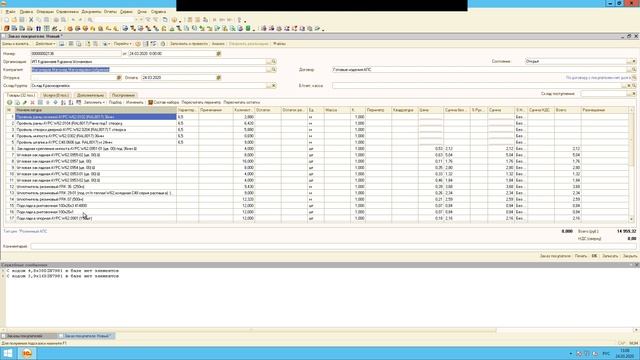Click magnifier icon next to Организация field
The height and width of the screenshot is (360, 640).
[x=274, y=62]
